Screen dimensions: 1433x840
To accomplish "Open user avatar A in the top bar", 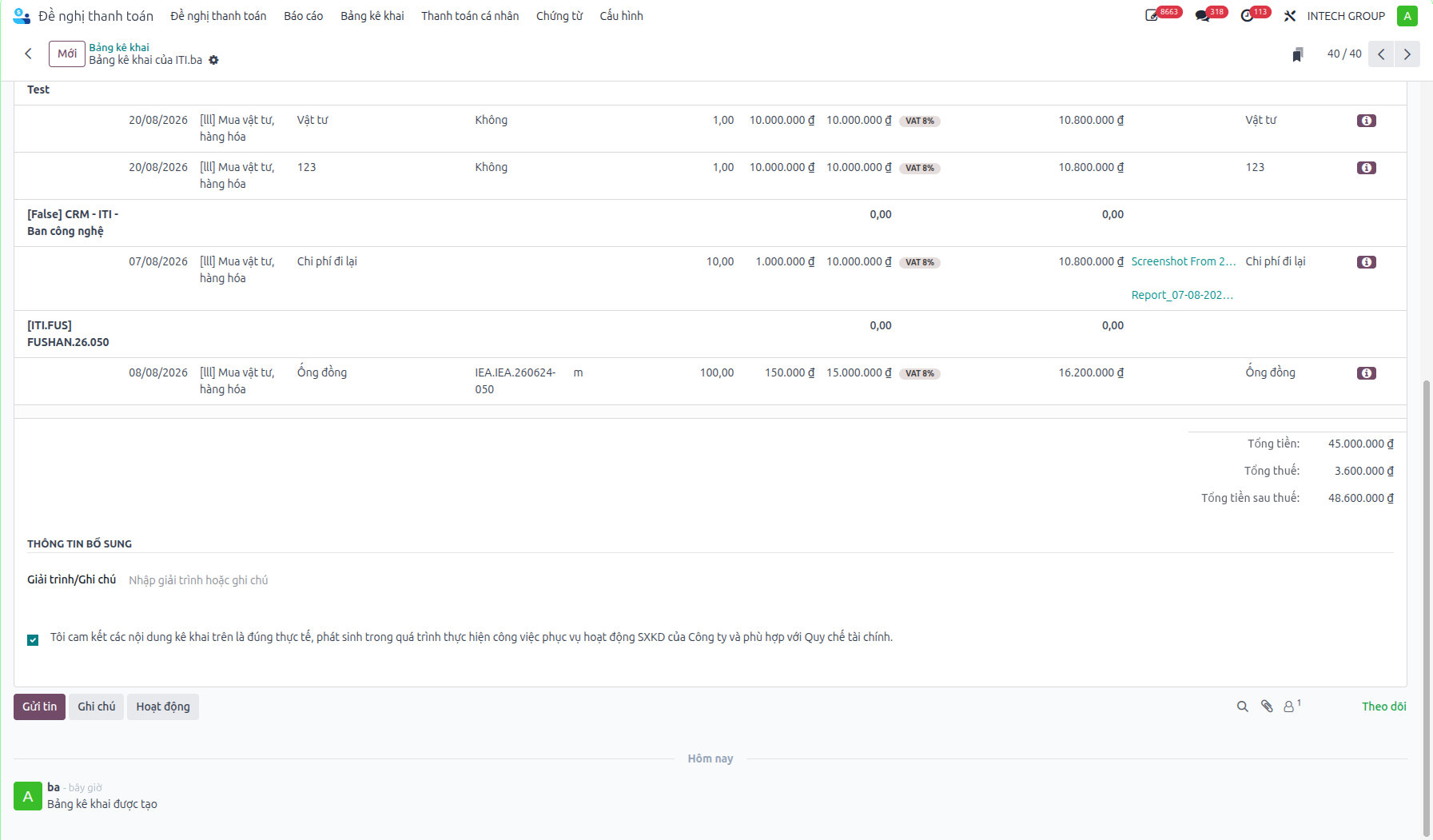I will pyautogui.click(x=1407, y=16).
